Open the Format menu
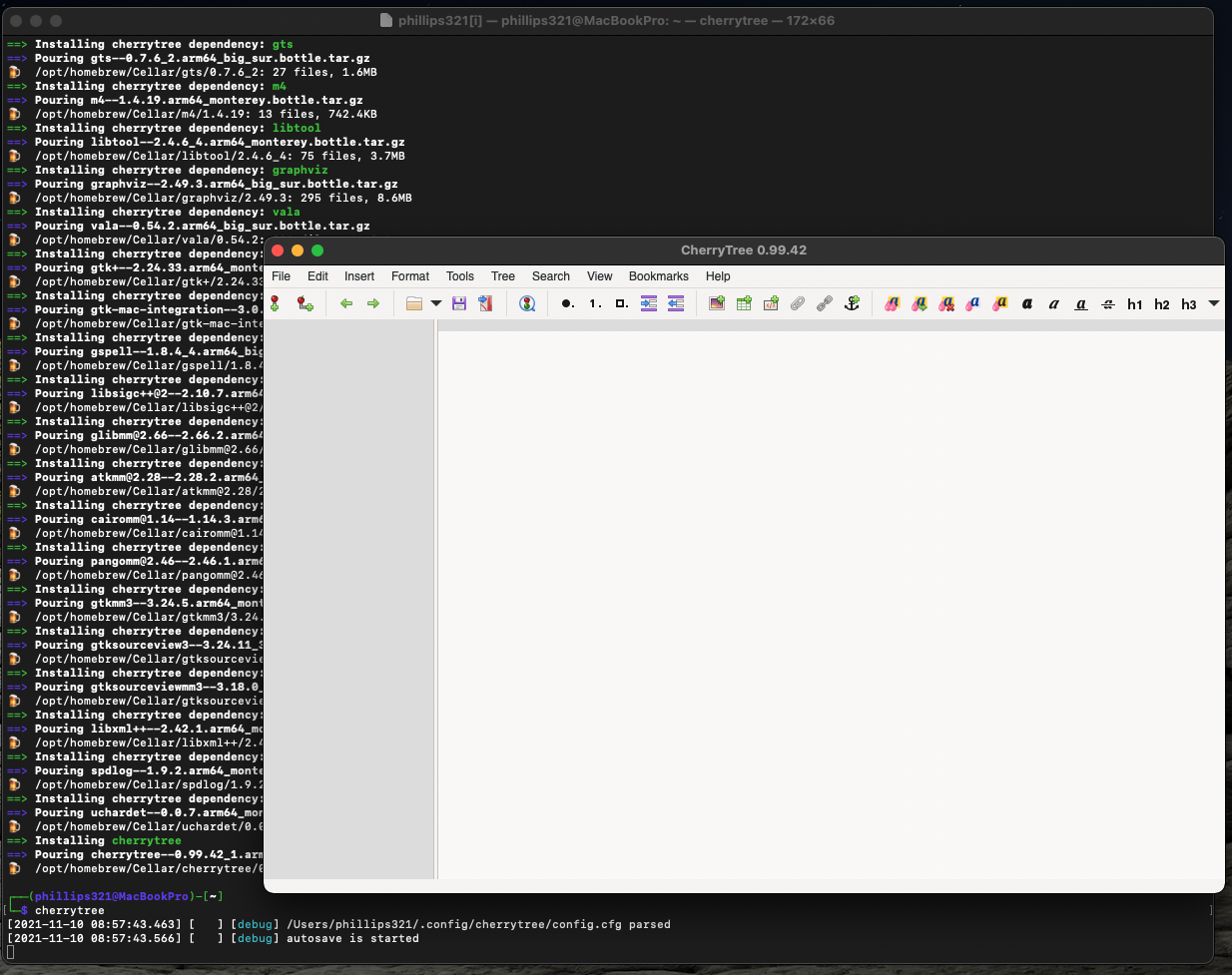Image resolution: width=1232 pixels, height=975 pixels. (410, 276)
